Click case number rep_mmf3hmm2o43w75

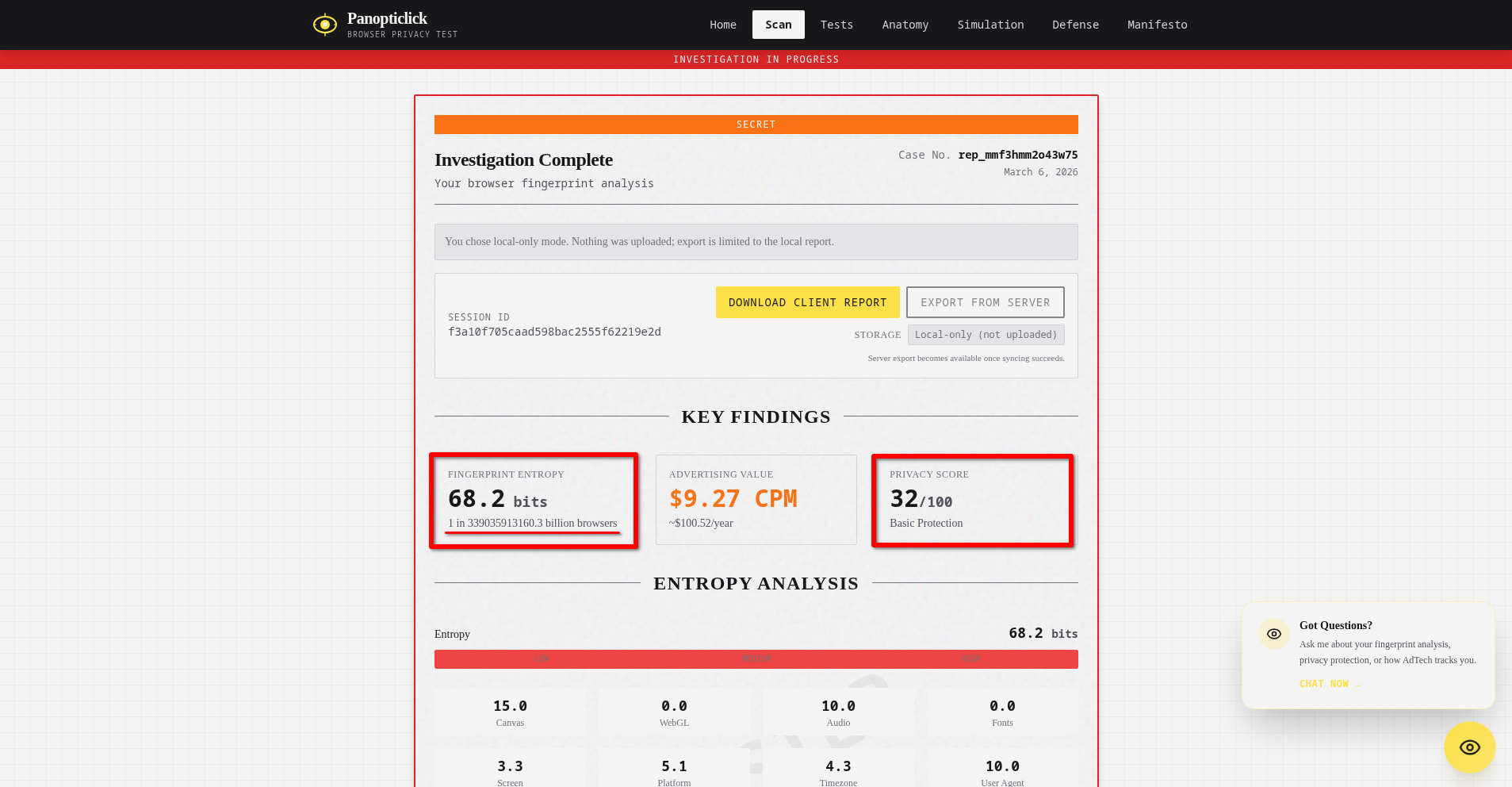[x=1018, y=155]
